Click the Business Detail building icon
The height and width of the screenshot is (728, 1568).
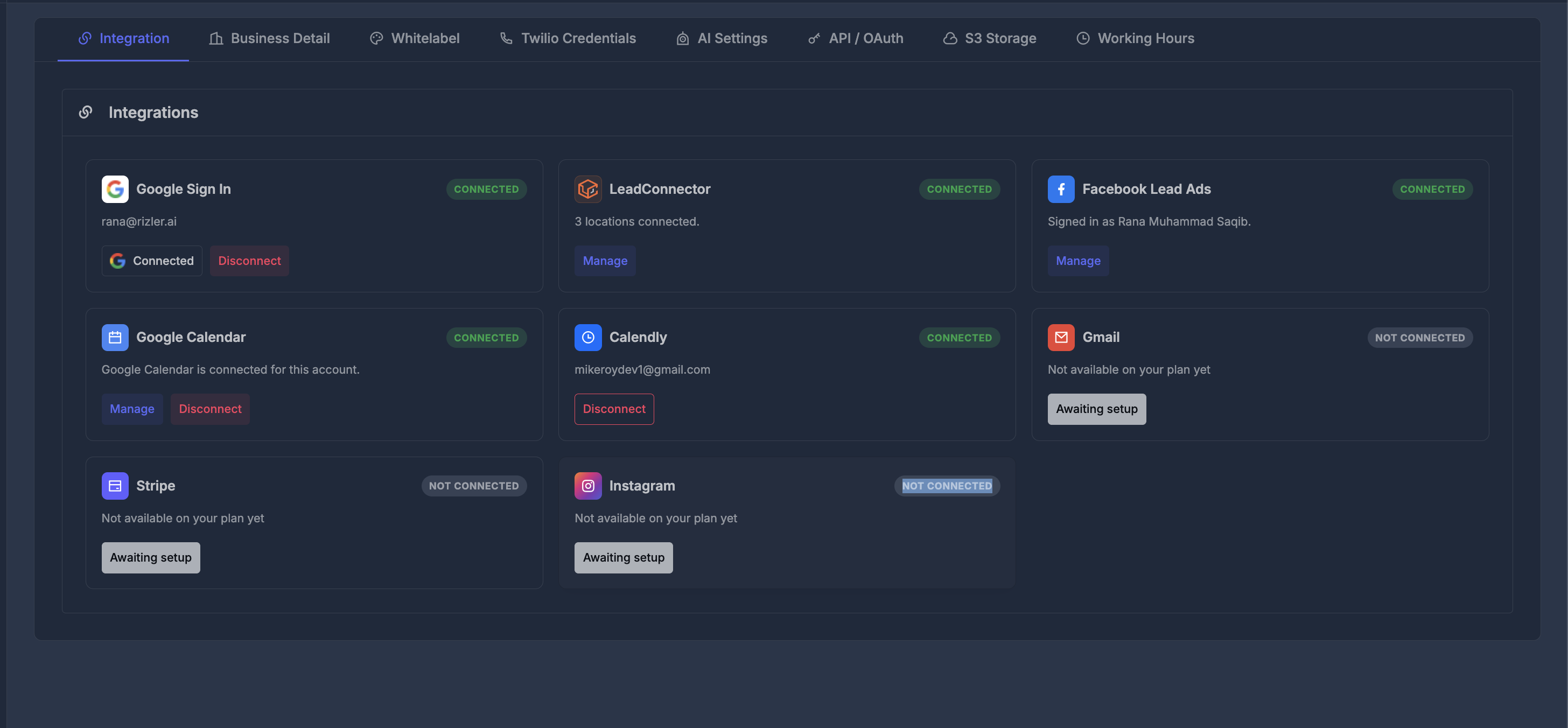point(216,38)
